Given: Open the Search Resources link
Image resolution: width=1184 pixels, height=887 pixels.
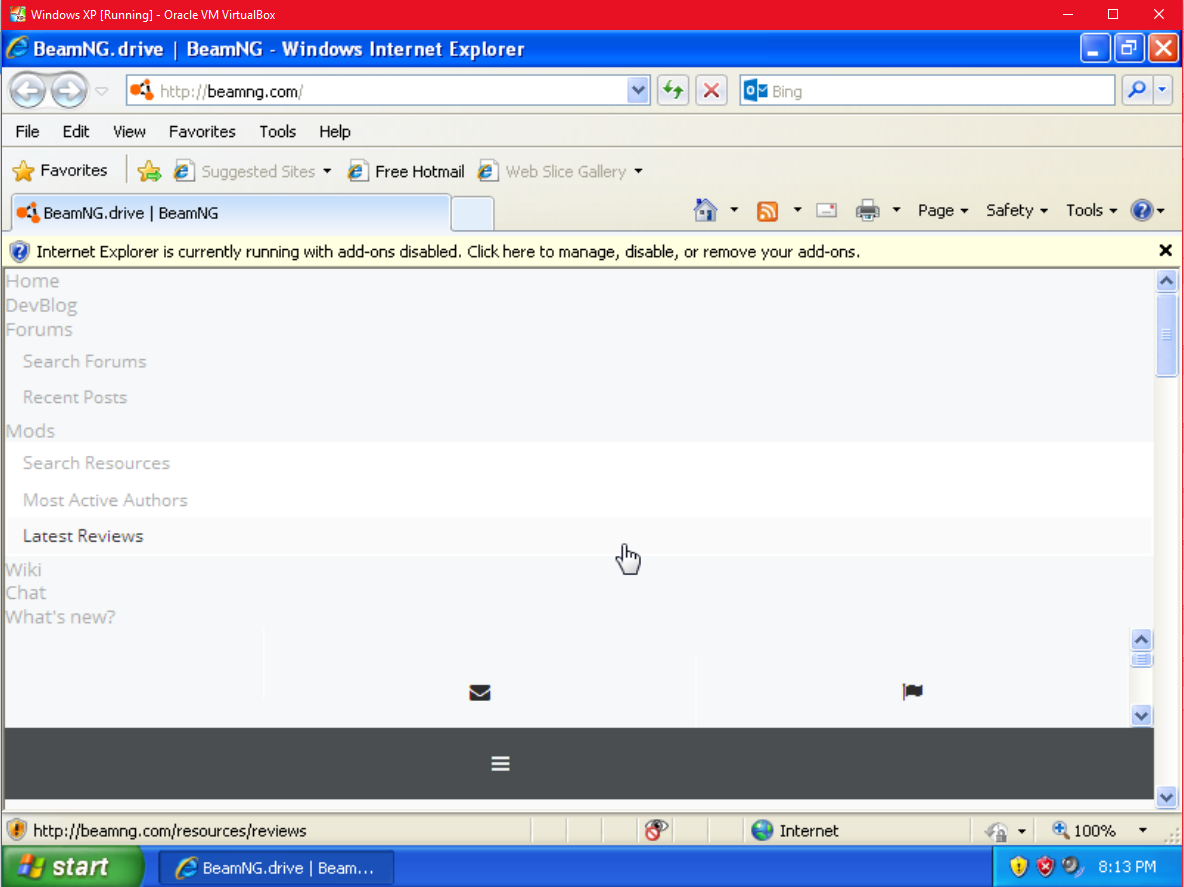Looking at the screenshot, I should click(x=96, y=463).
